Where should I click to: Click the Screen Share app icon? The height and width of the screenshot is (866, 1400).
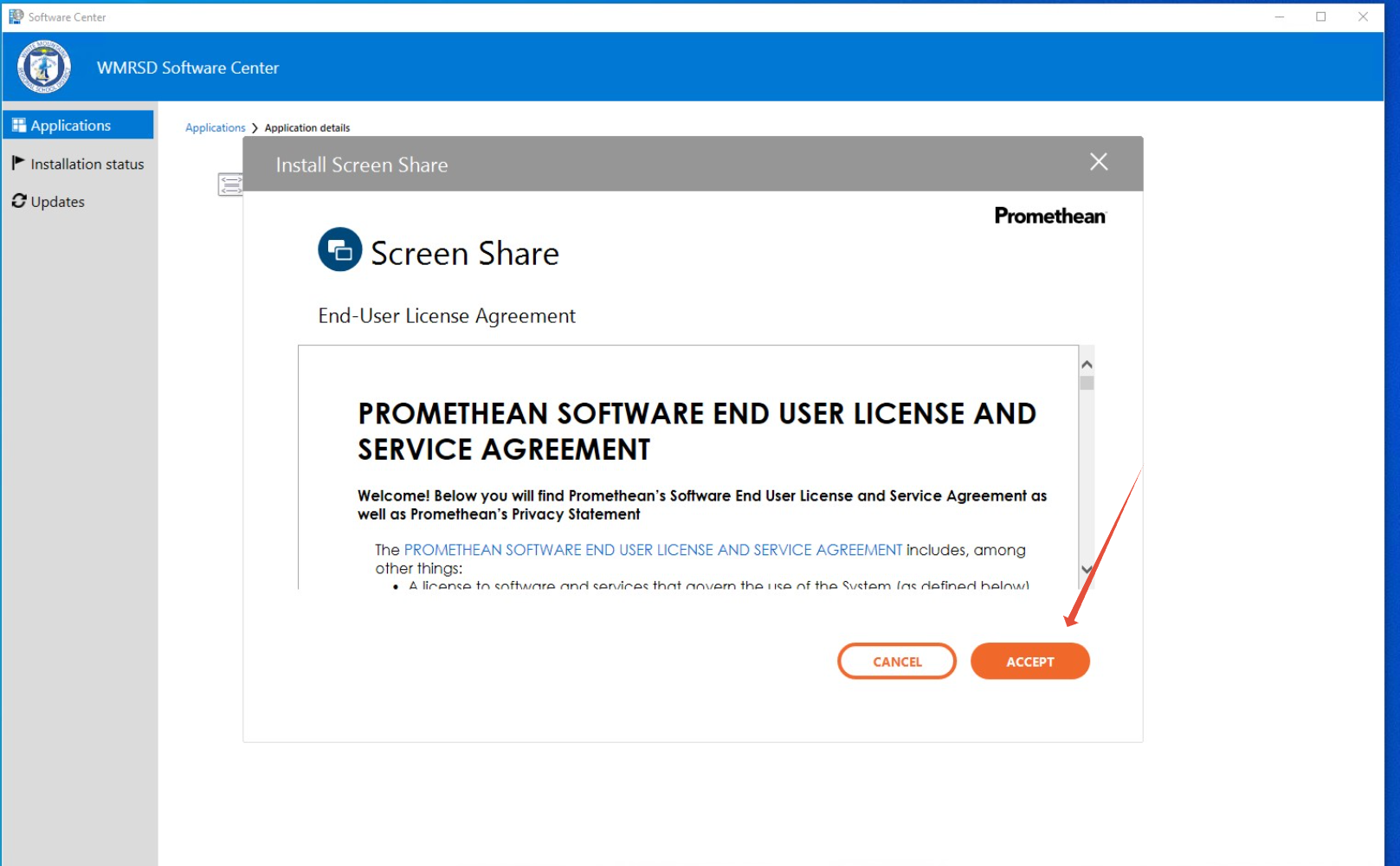tap(339, 249)
